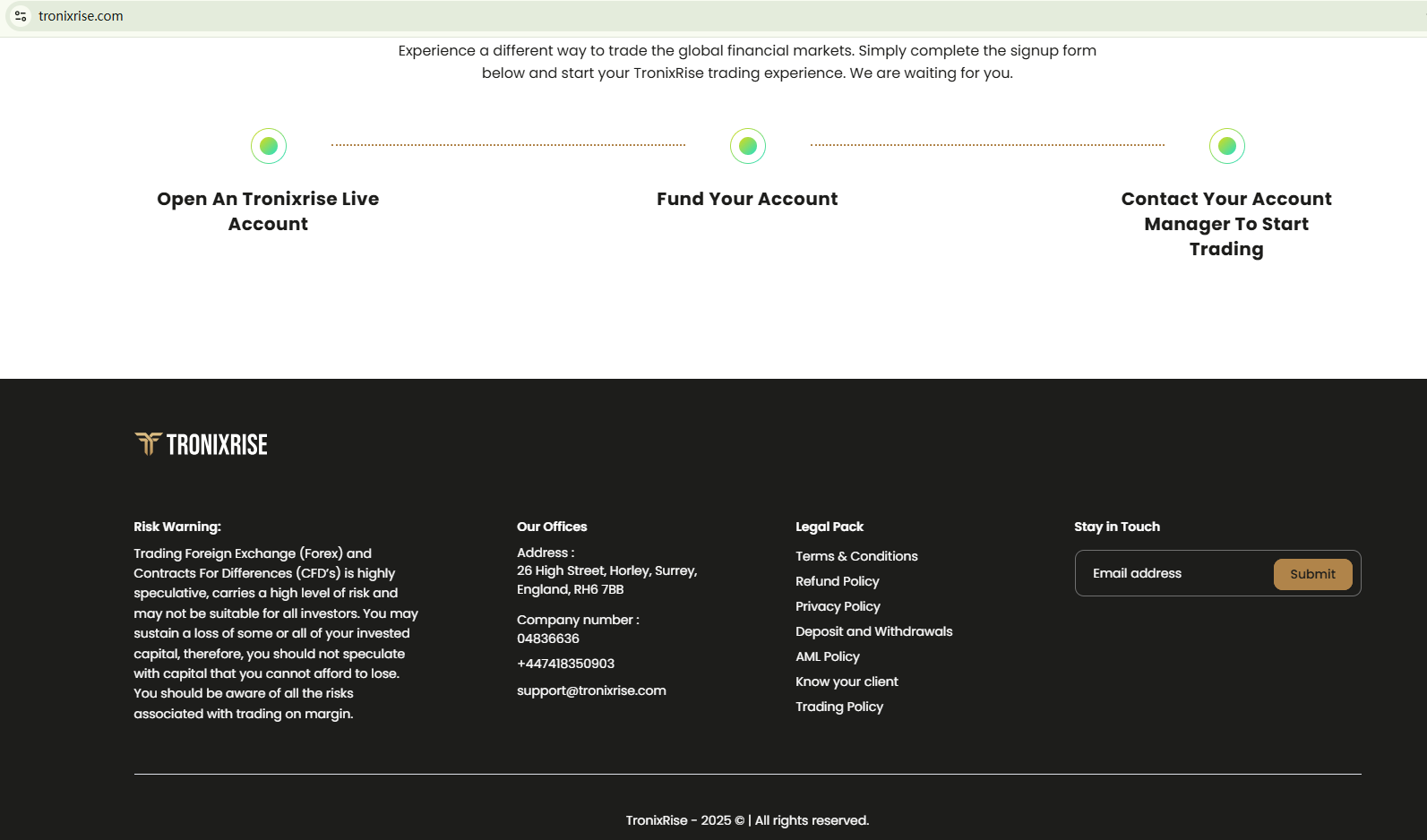This screenshot has width=1427, height=840.
Task: View the Privacy Policy page
Action: pos(838,606)
